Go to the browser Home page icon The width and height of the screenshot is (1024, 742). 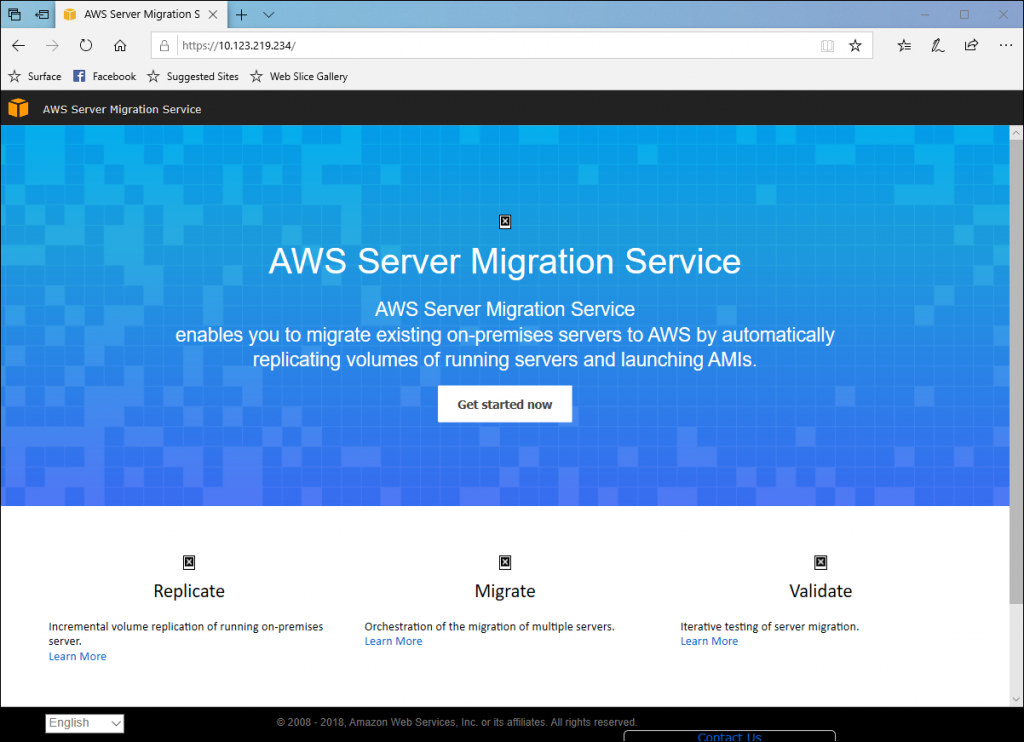(120, 45)
